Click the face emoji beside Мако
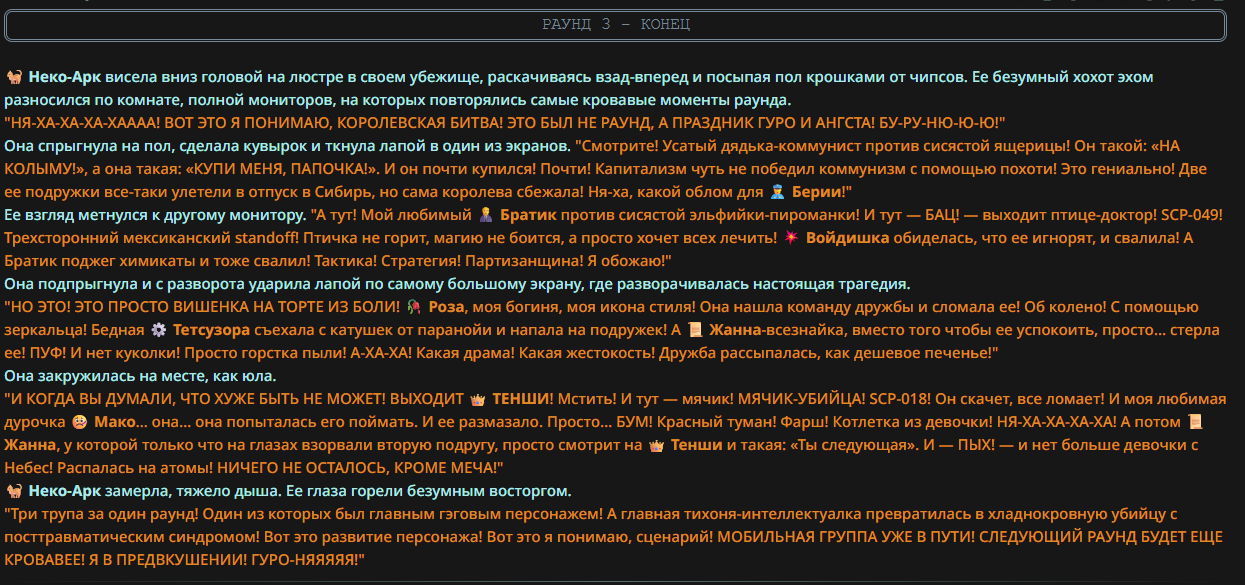The height and width of the screenshot is (585, 1245). 80,422
